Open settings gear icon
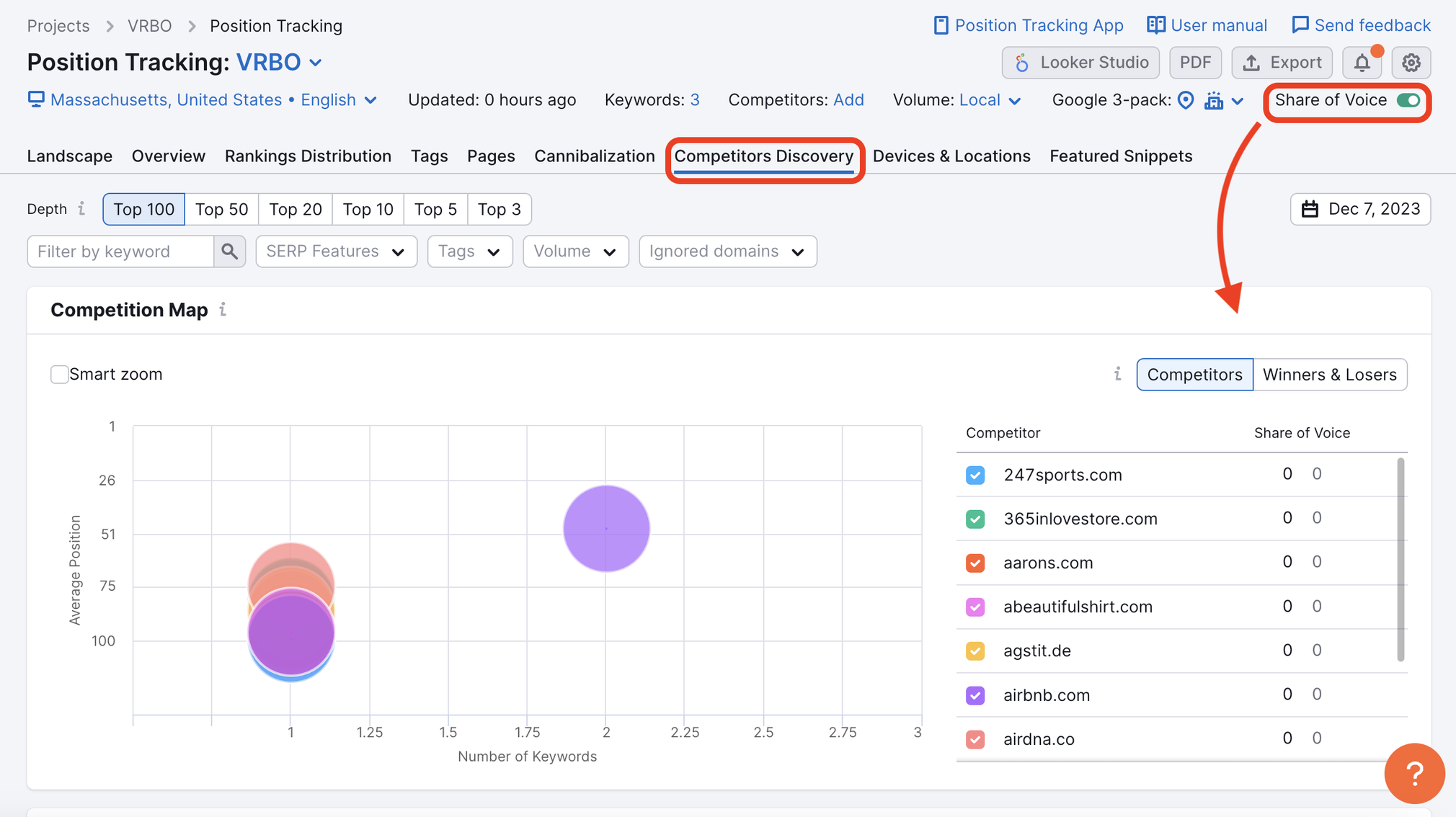 click(x=1411, y=63)
